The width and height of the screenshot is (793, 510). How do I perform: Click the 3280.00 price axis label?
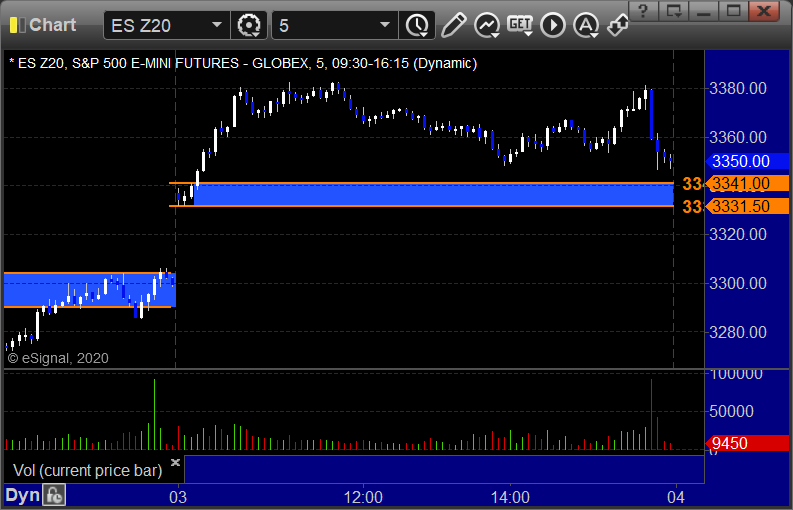(x=738, y=332)
